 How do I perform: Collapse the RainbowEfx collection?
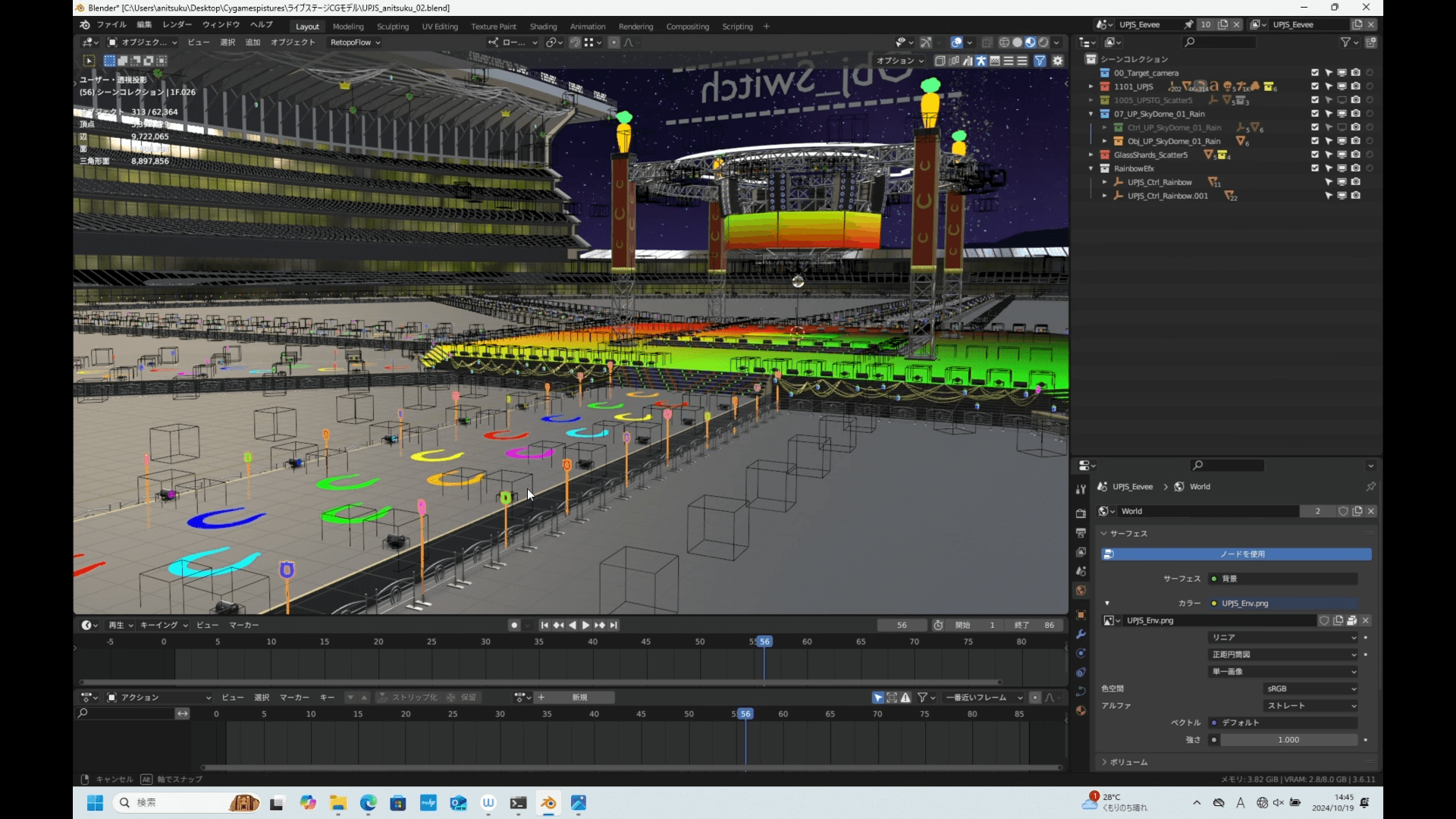[x=1091, y=168]
